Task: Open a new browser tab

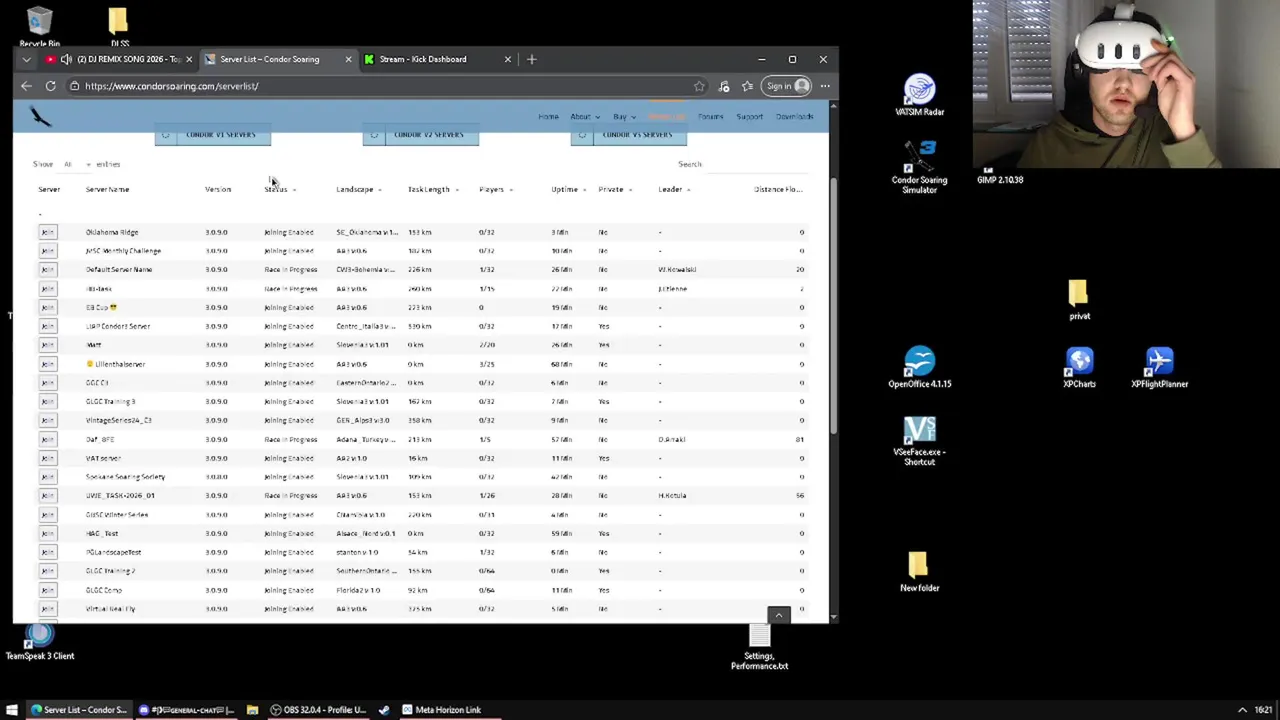Action: [x=531, y=59]
